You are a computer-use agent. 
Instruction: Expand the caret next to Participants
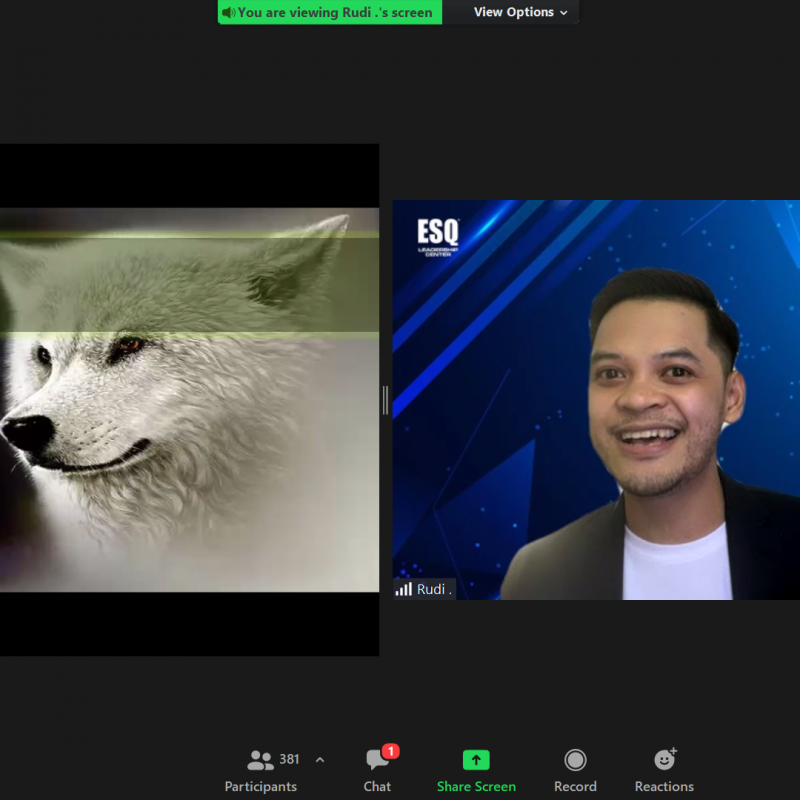tap(320, 760)
